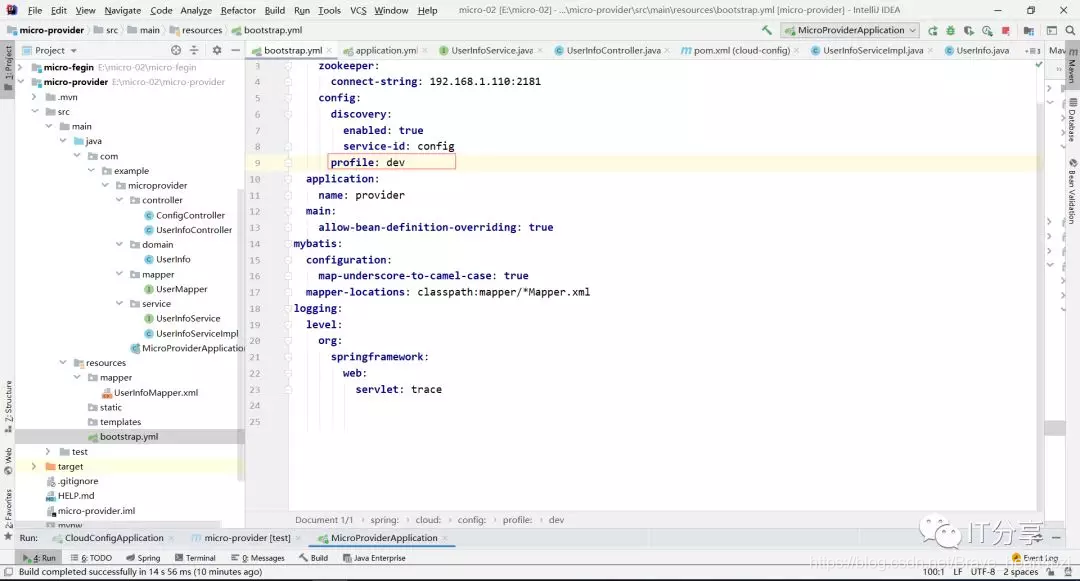This screenshot has width=1080, height=581.
Task: Expand the target folder
Action: coord(34,467)
